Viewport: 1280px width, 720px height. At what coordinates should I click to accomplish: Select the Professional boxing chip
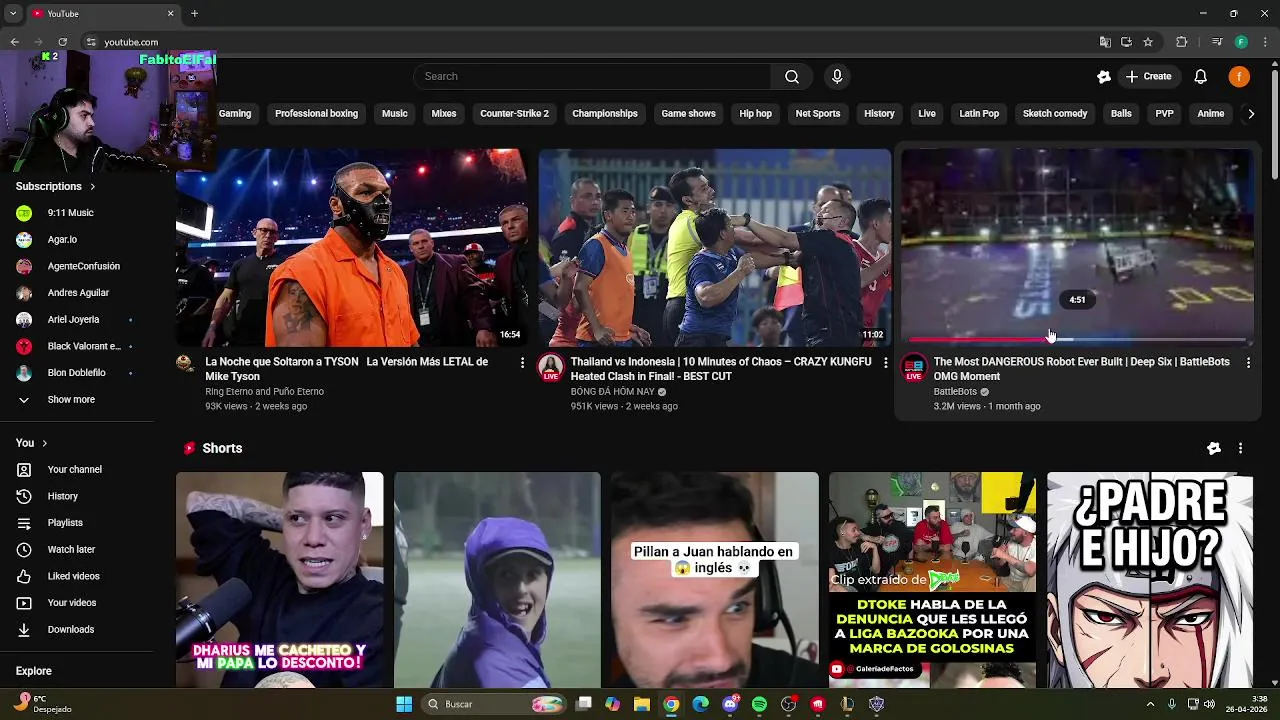pos(316,114)
